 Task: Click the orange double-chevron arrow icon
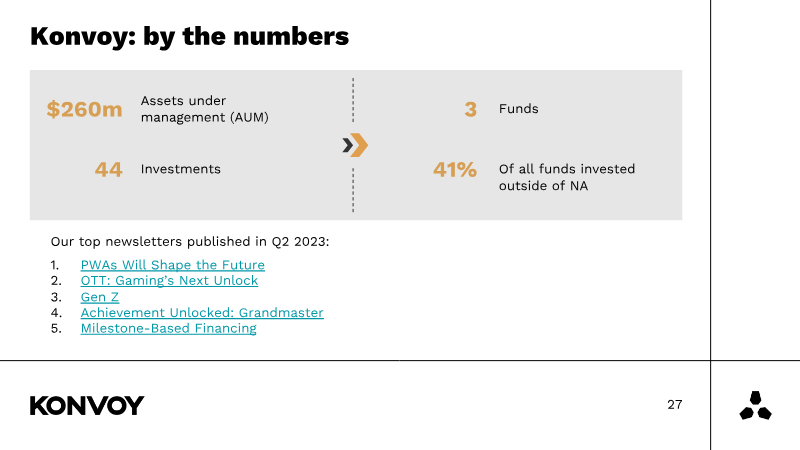point(354,146)
